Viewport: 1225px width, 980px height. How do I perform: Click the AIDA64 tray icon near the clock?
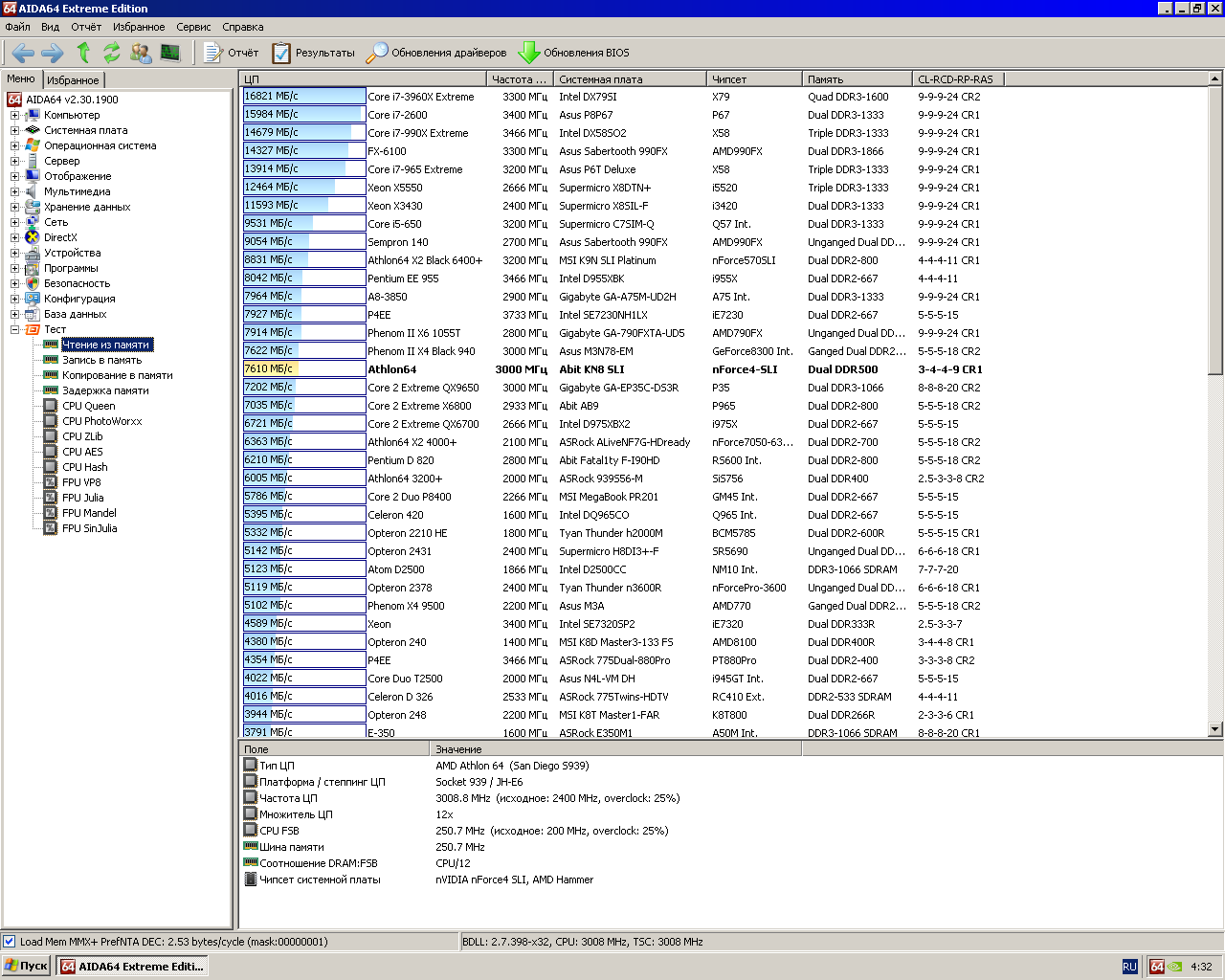click(1156, 967)
